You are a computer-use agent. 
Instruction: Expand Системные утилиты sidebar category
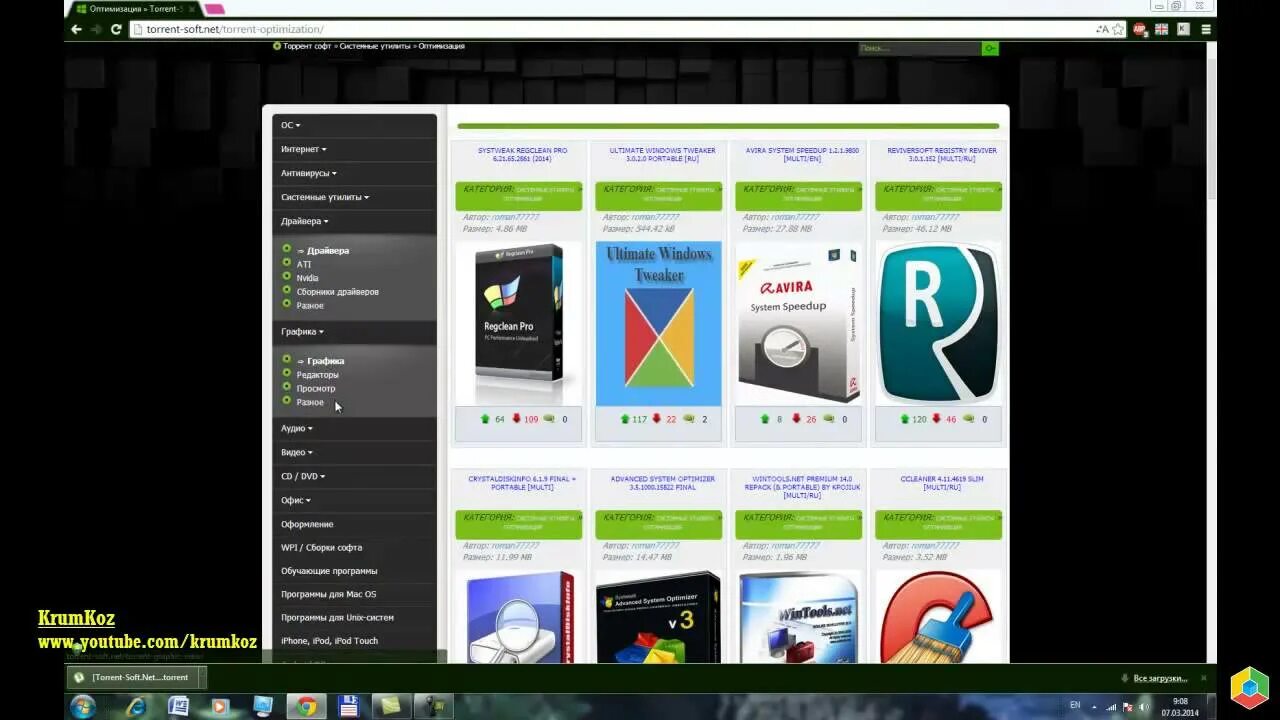point(354,197)
